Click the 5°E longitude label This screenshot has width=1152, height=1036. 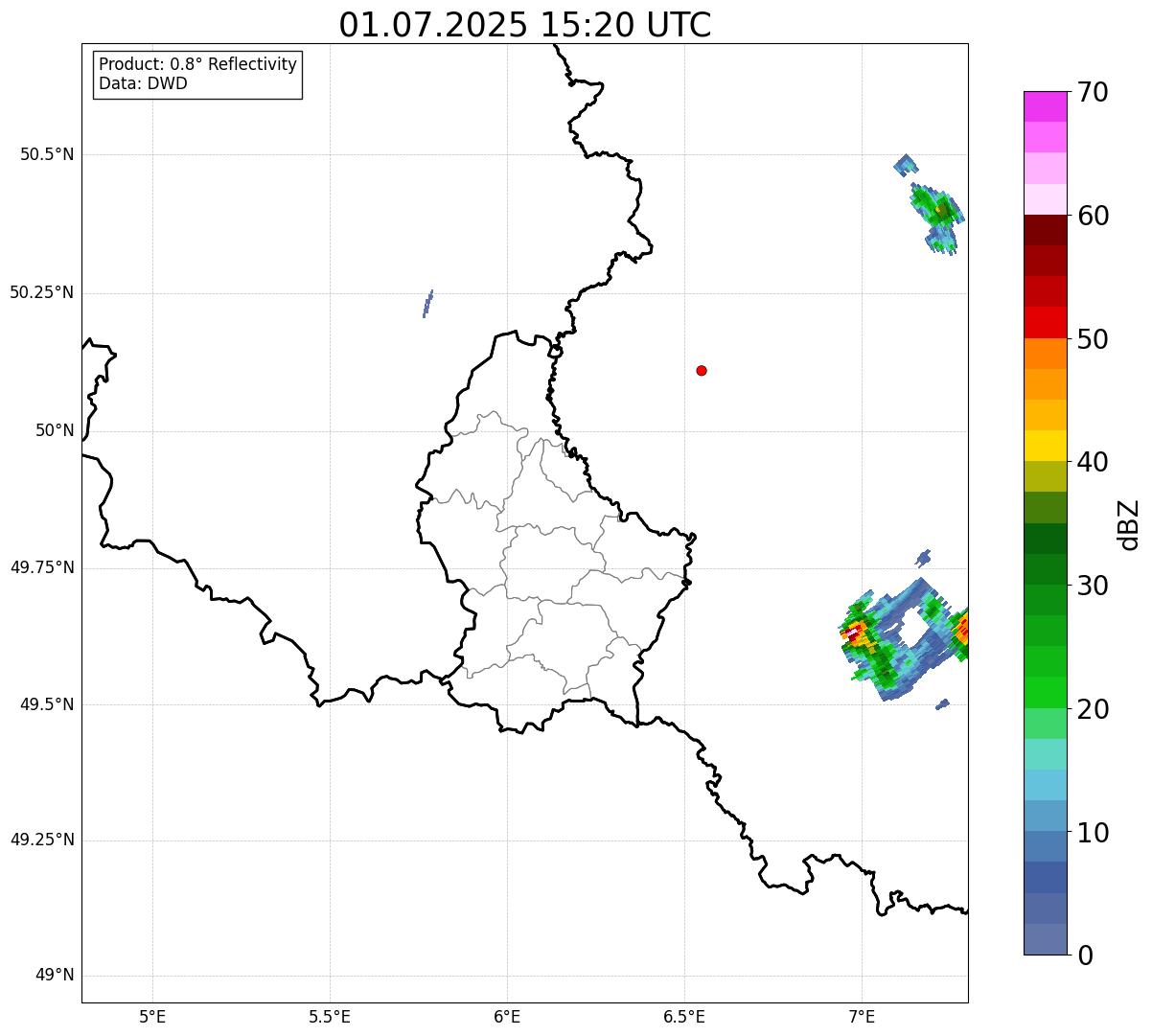[152, 1016]
